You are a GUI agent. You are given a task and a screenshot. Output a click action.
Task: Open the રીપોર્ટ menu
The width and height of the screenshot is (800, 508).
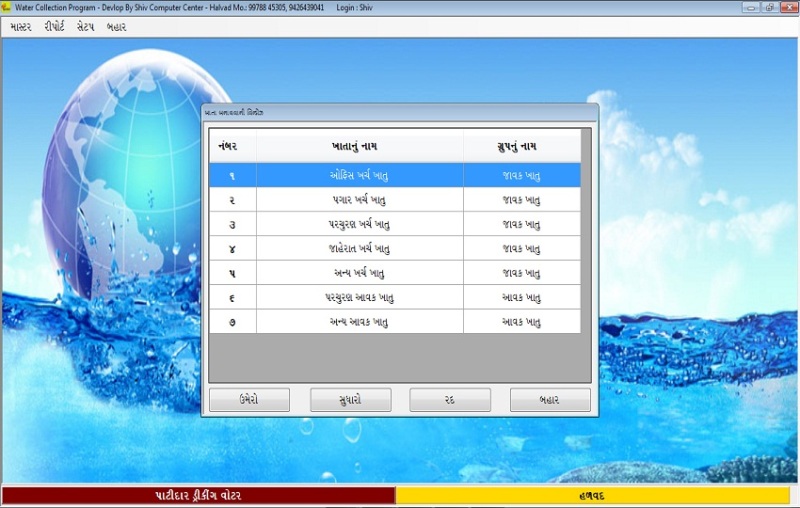tap(54, 27)
